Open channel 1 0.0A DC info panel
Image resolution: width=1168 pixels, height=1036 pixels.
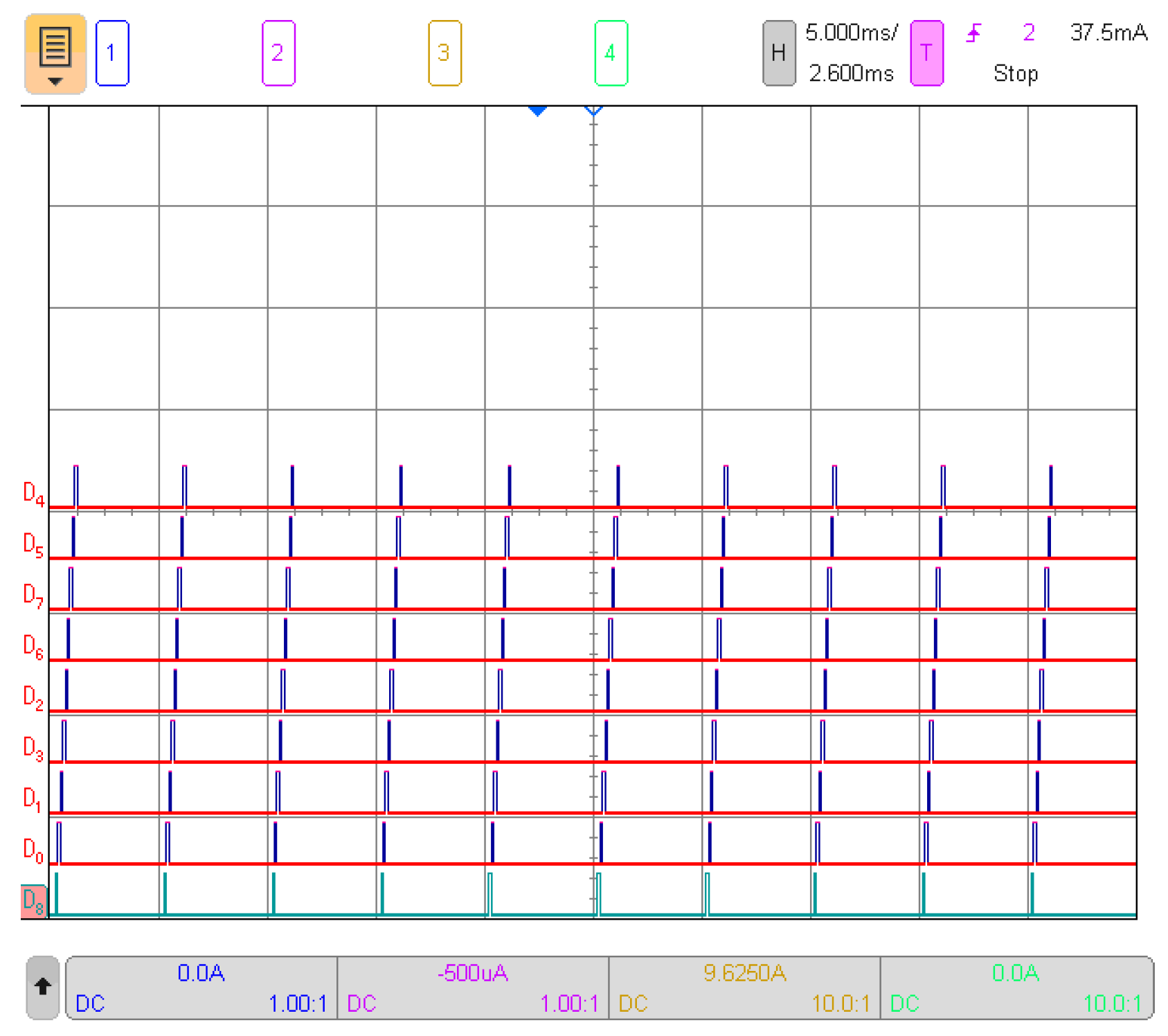pyautogui.click(x=201, y=988)
